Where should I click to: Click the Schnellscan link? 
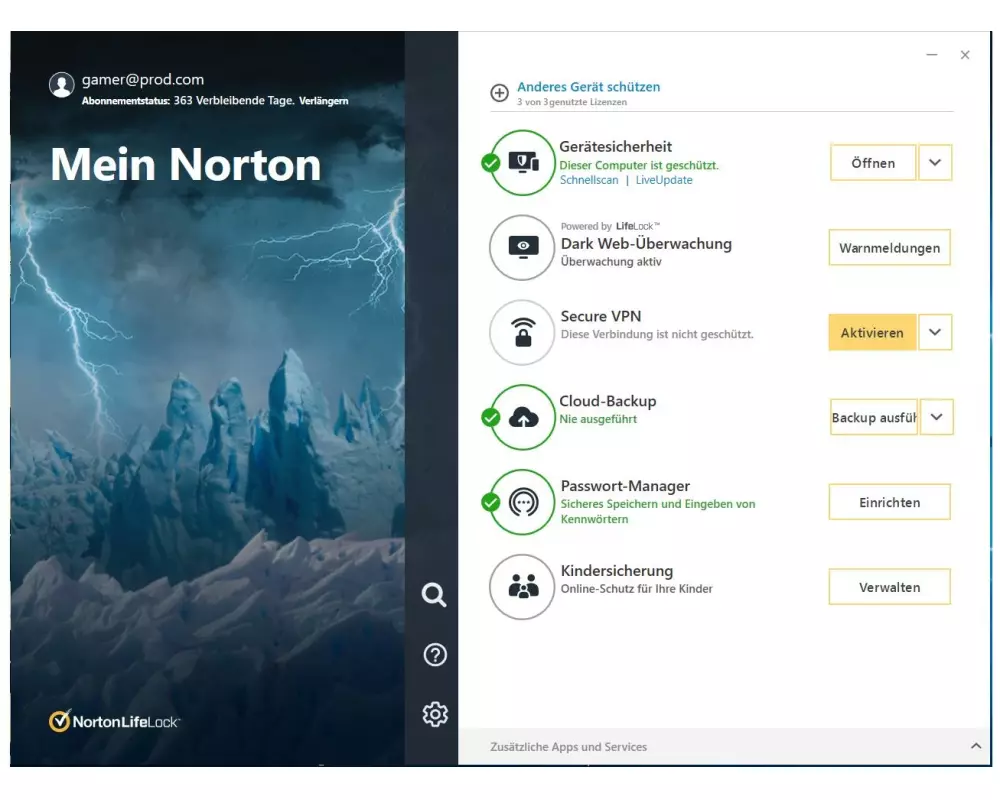[589, 180]
